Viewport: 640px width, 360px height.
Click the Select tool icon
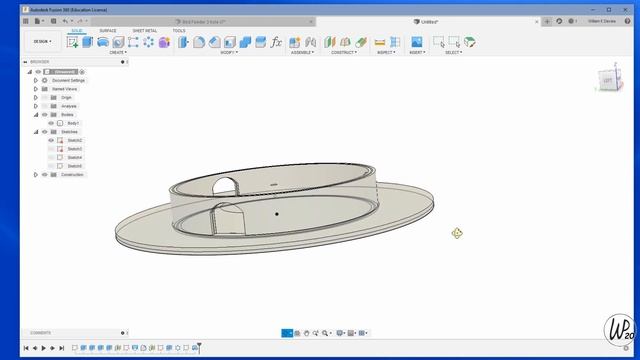pyautogui.click(x=439, y=42)
